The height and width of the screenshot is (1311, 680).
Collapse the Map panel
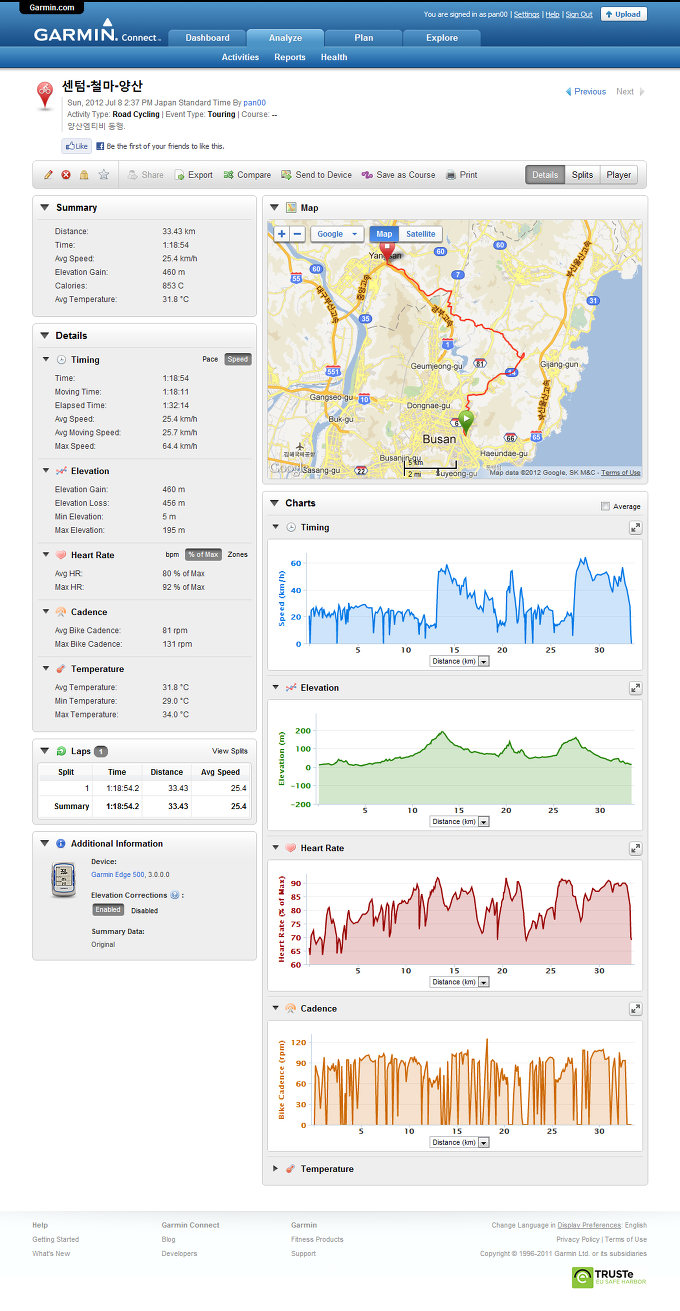(x=275, y=207)
